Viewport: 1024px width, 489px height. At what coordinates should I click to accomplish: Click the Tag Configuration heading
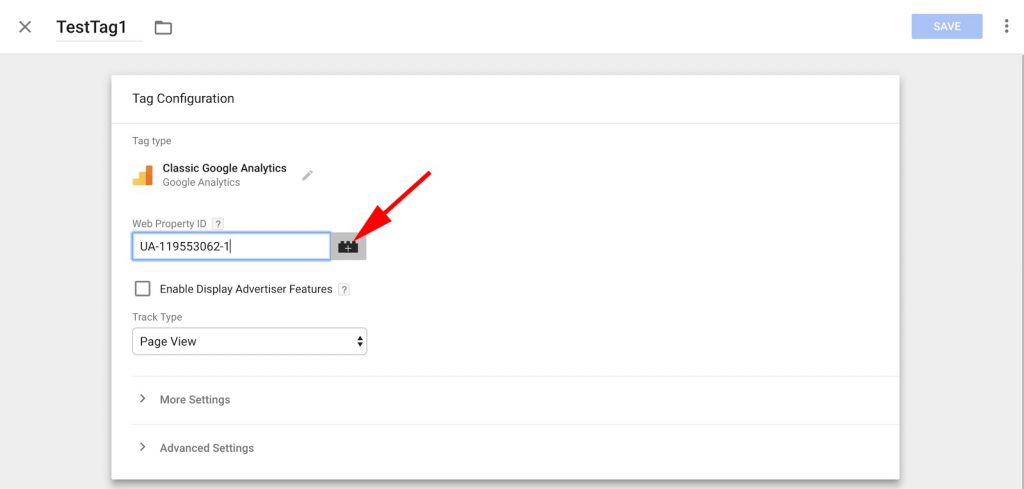coord(183,99)
